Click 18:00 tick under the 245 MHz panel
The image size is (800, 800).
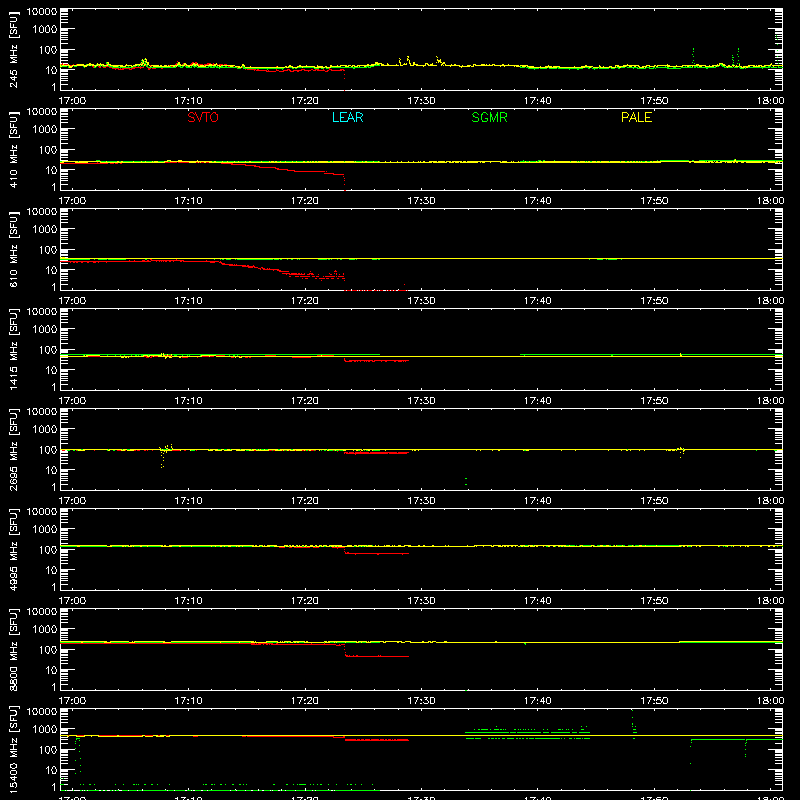(770, 101)
